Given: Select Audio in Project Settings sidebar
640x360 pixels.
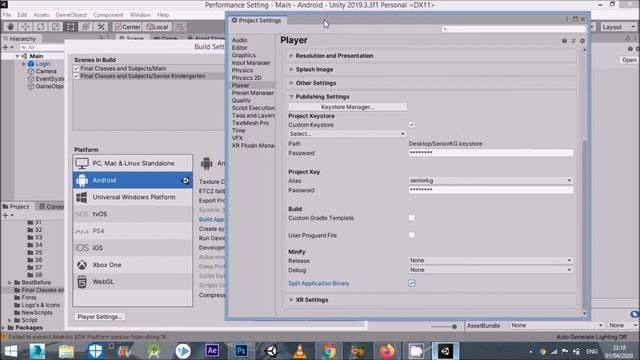Looking at the screenshot, I should point(240,40).
